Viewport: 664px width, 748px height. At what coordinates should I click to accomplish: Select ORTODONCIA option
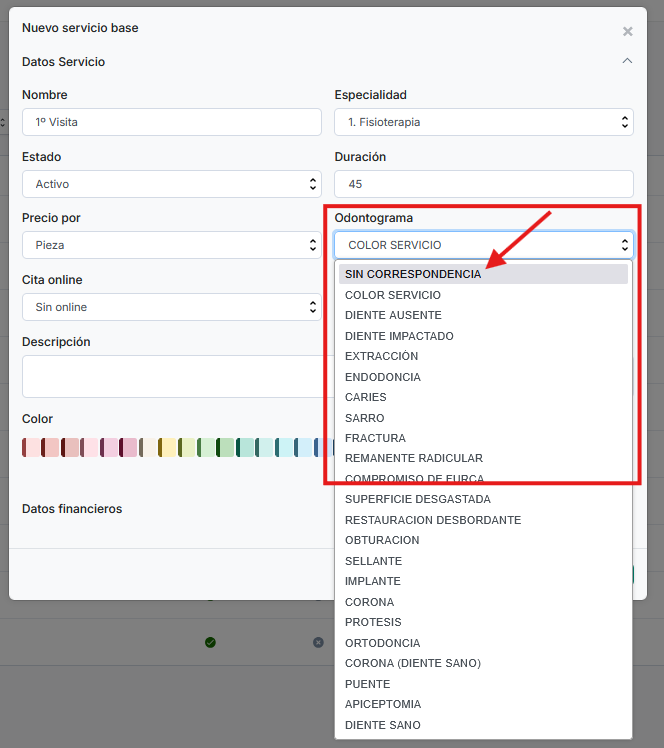coord(383,643)
